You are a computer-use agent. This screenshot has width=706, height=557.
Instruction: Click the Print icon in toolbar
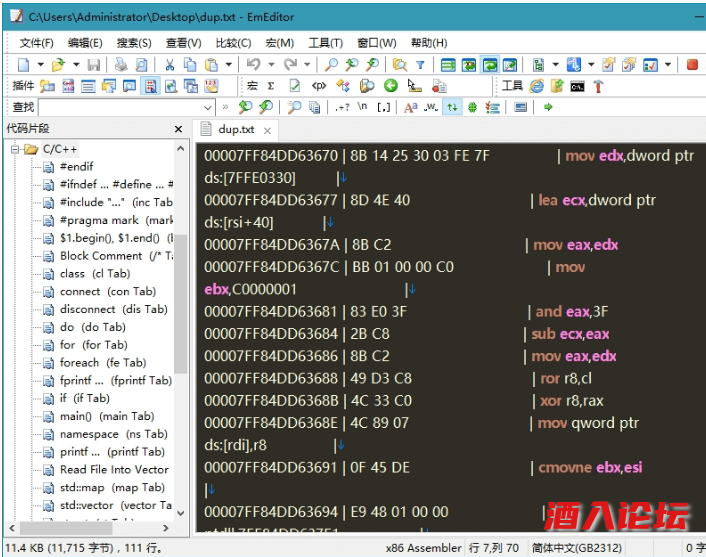(x=120, y=65)
